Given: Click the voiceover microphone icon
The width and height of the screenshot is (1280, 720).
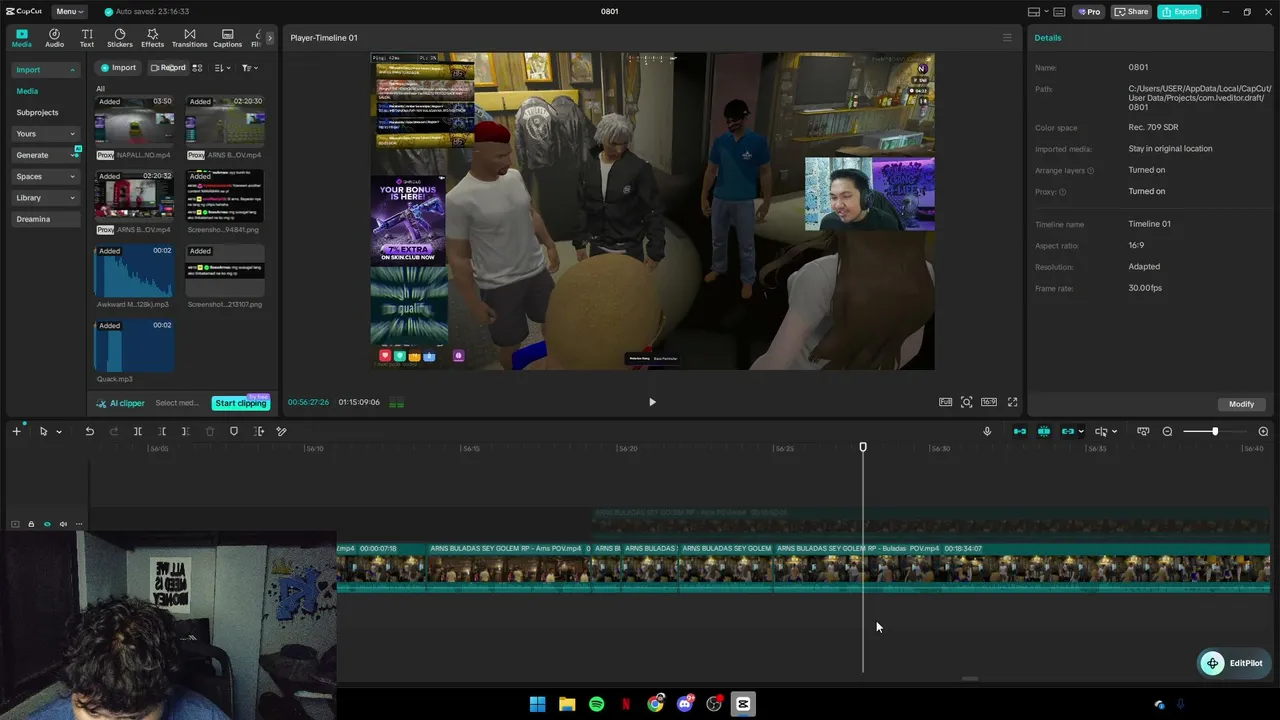Looking at the screenshot, I should click(987, 431).
